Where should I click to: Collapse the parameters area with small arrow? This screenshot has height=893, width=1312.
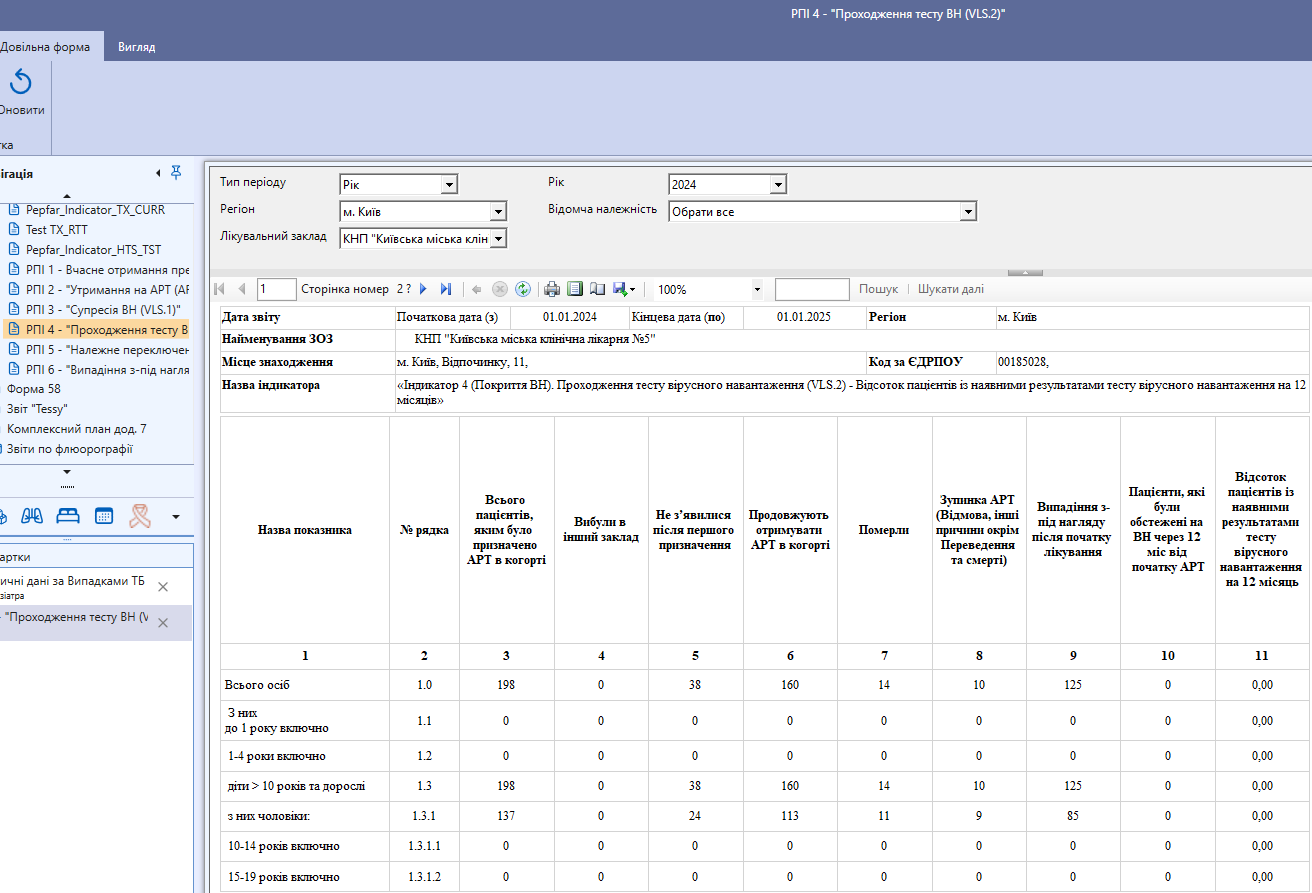(1025, 272)
